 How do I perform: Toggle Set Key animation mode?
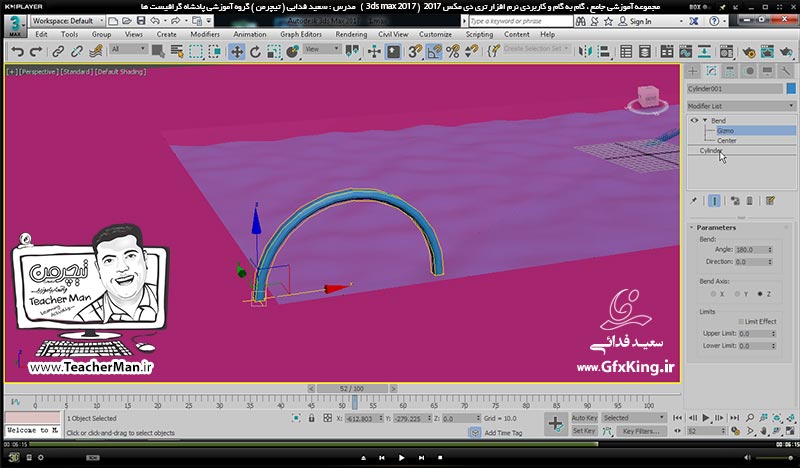[x=584, y=431]
